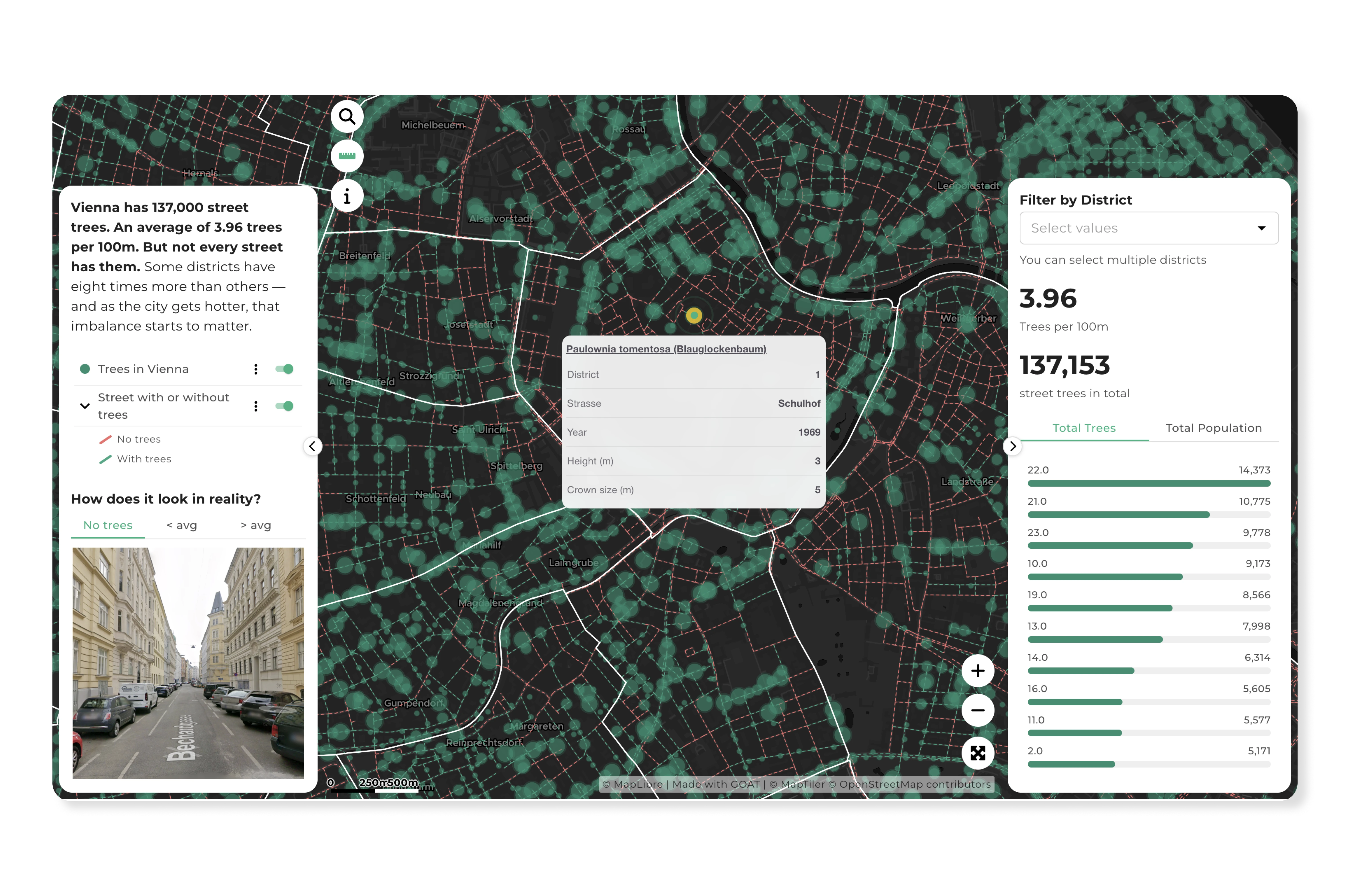1350x896 pixels.
Task: Click the Year 1969 value in popup
Action: click(809, 433)
